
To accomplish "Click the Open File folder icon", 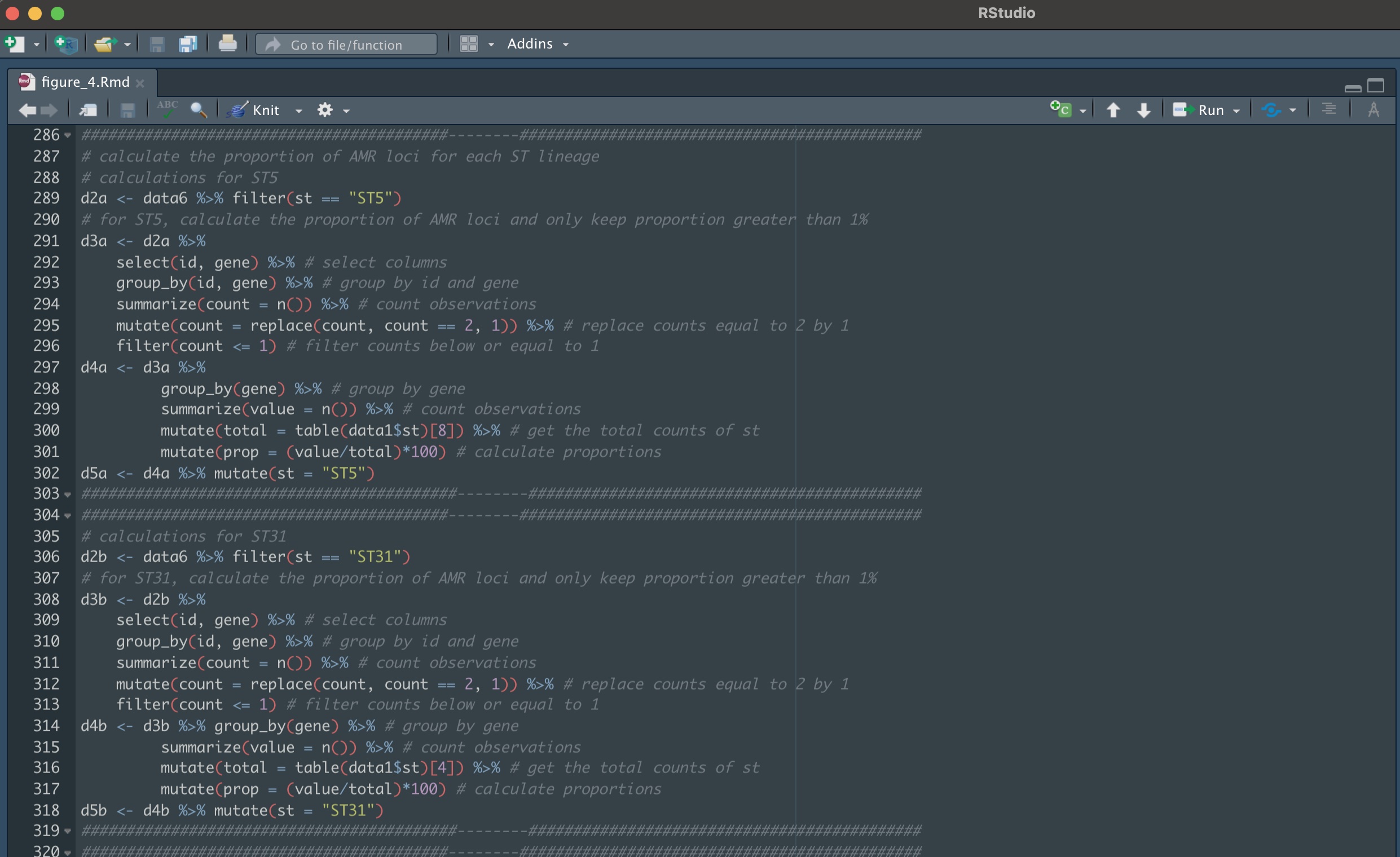I will pos(104,44).
